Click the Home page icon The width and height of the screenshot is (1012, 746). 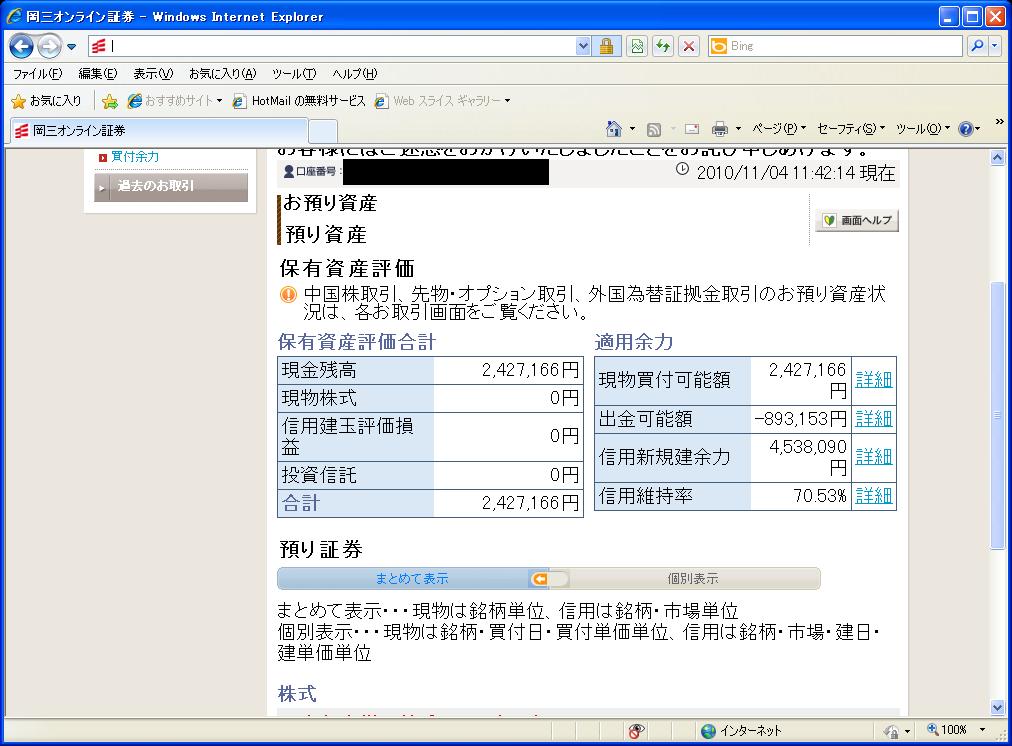coord(615,129)
